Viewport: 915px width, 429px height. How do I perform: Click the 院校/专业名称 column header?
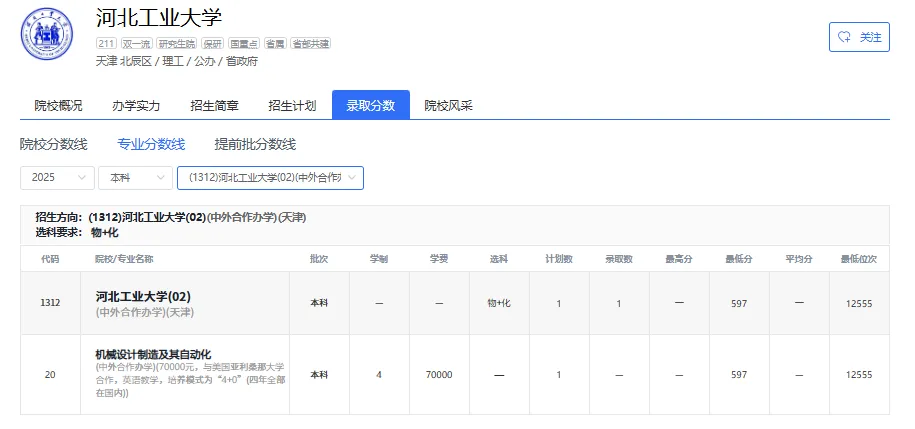click(124, 259)
